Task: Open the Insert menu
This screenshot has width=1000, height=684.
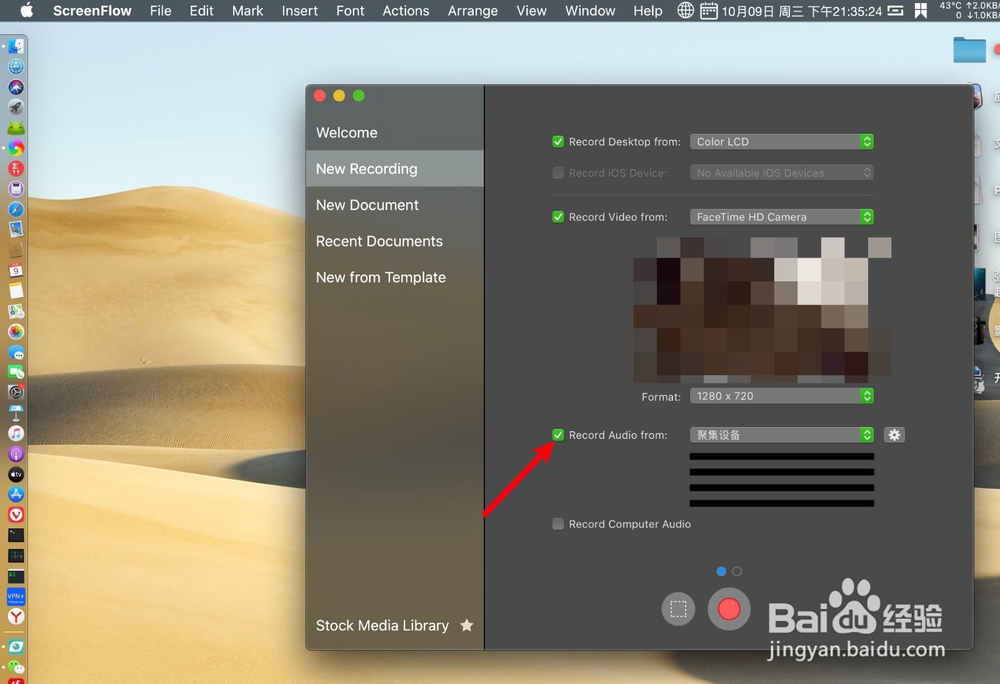Action: pyautogui.click(x=300, y=11)
